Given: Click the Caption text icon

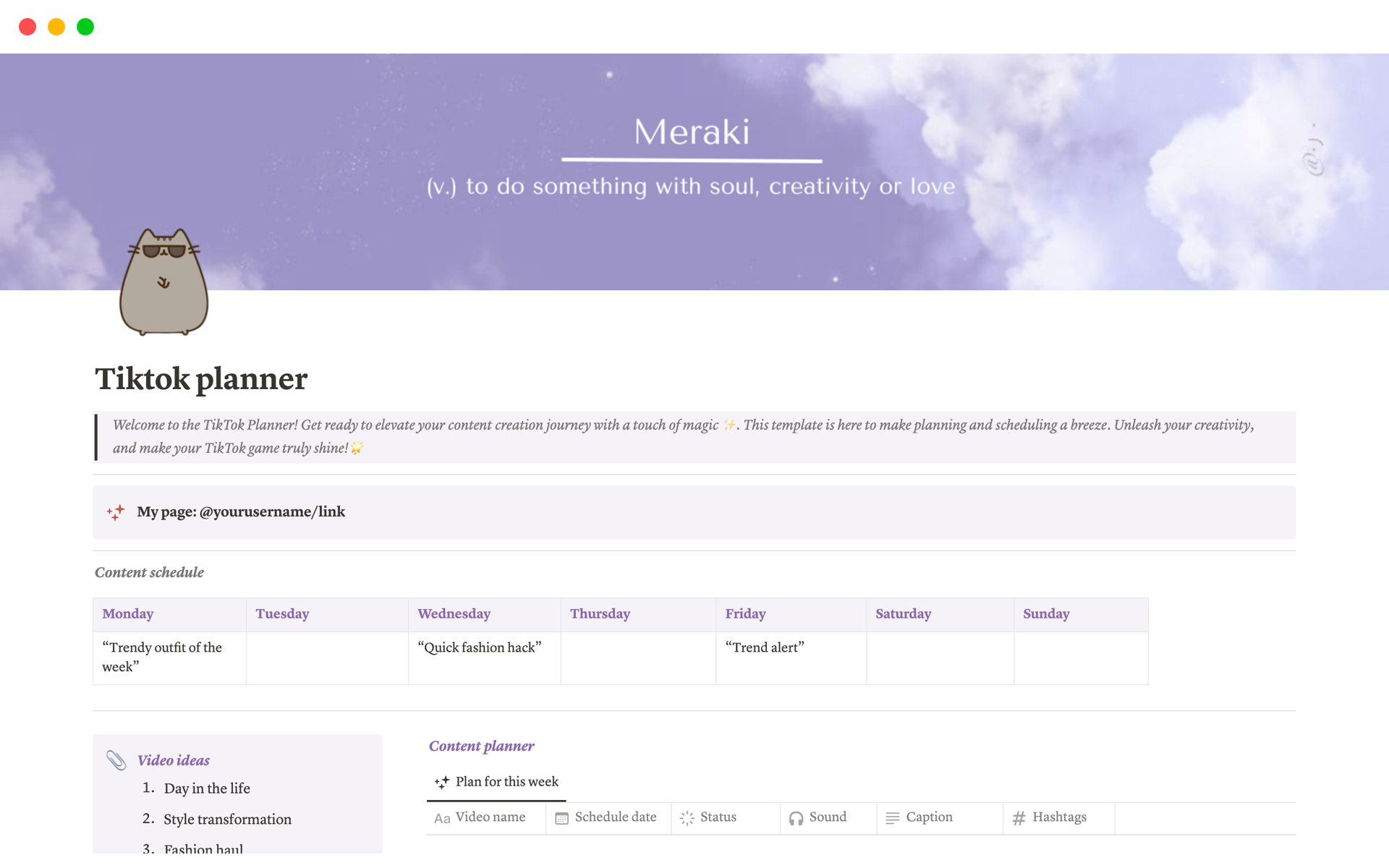Looking at the screenshot, I should [893, 818].
